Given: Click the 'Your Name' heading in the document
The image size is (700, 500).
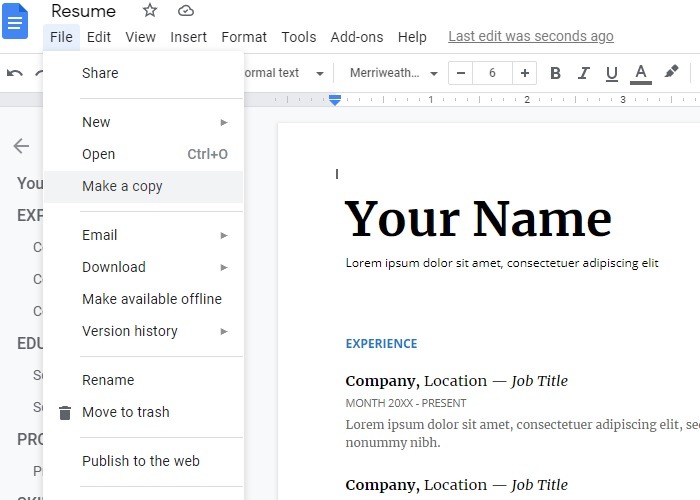Looking at the screenshot, I should [478, 219].
